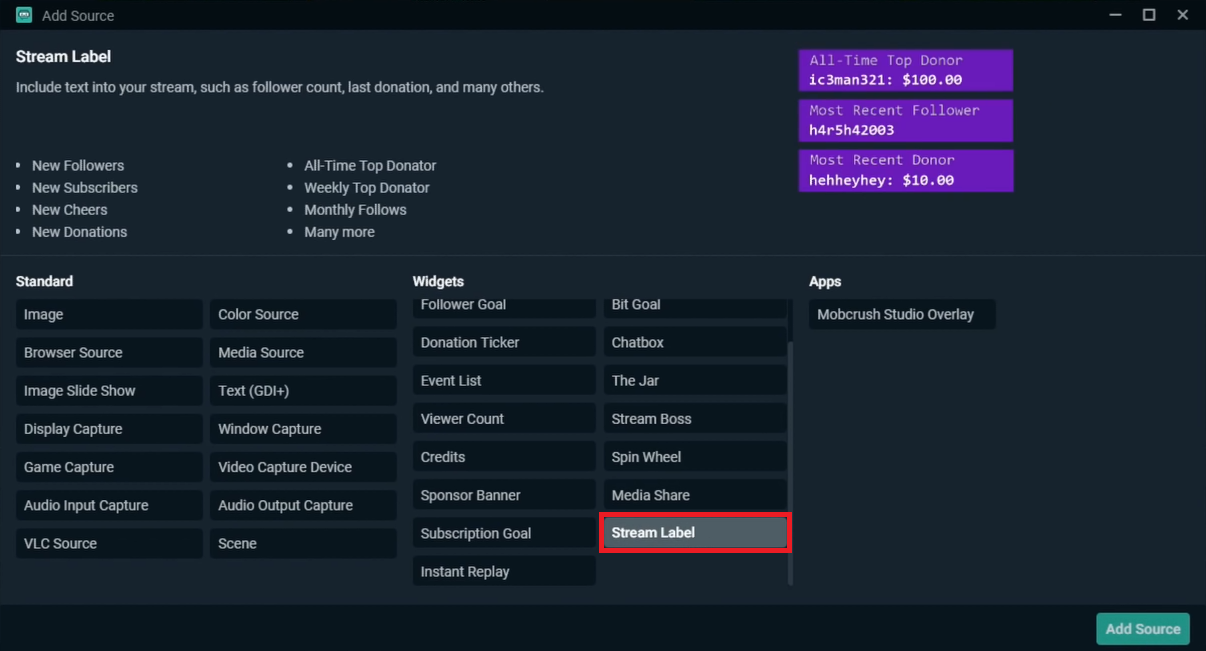Choose Video Capture Device
Image resolution: width=1206 pixels, height=651 pixels.
tap(303, 467)
